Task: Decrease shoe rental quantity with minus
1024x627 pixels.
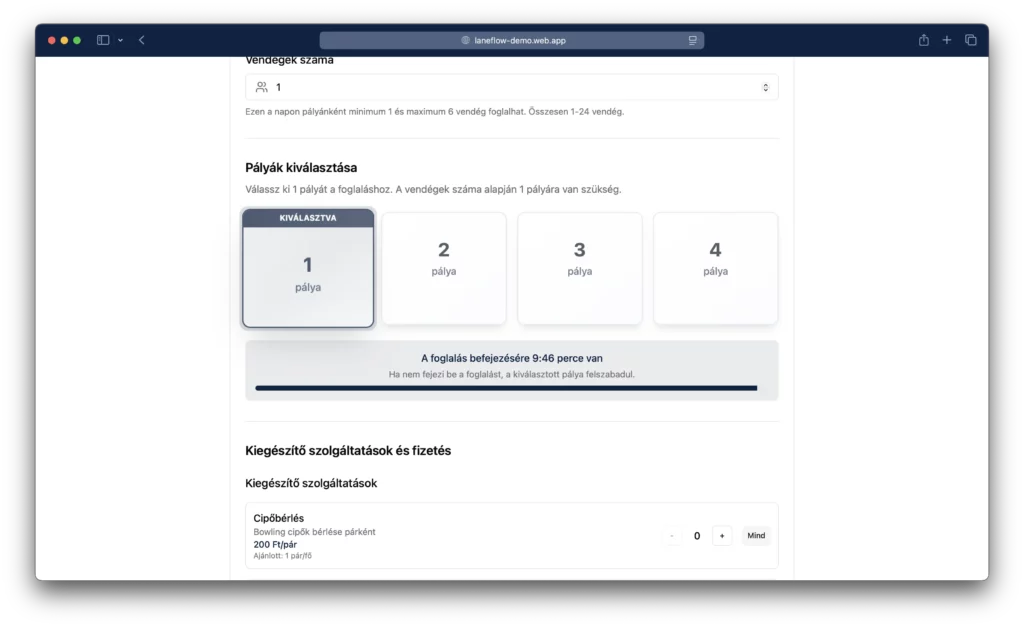Action: [672, 536]
